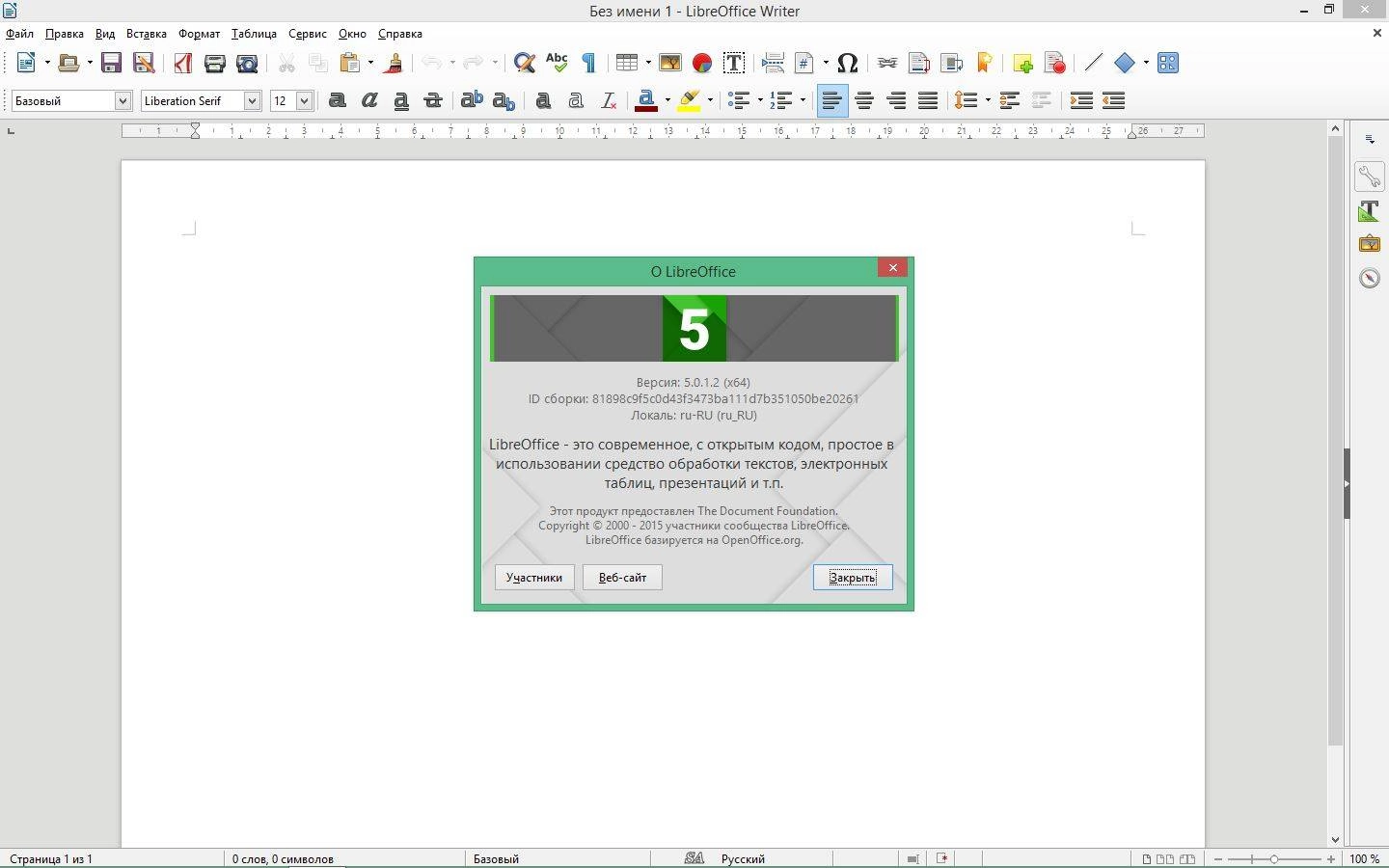Enable center text alignment
This screenshot has width=1389, height=868.
click(864, 100)
